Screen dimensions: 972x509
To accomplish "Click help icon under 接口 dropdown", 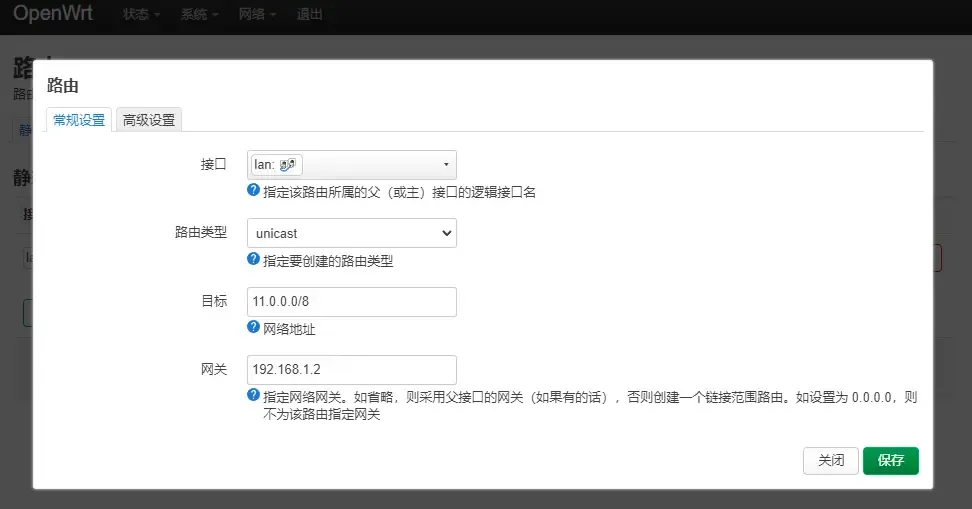I will pyautogui.click(x=253, y=190).
